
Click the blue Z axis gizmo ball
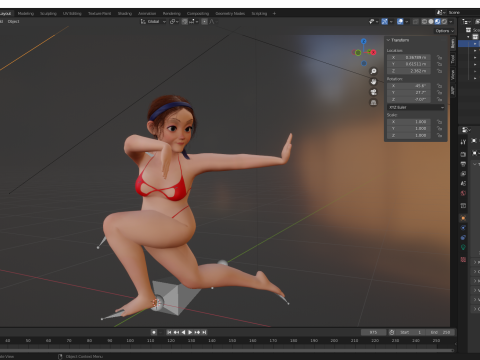(364, 41)
